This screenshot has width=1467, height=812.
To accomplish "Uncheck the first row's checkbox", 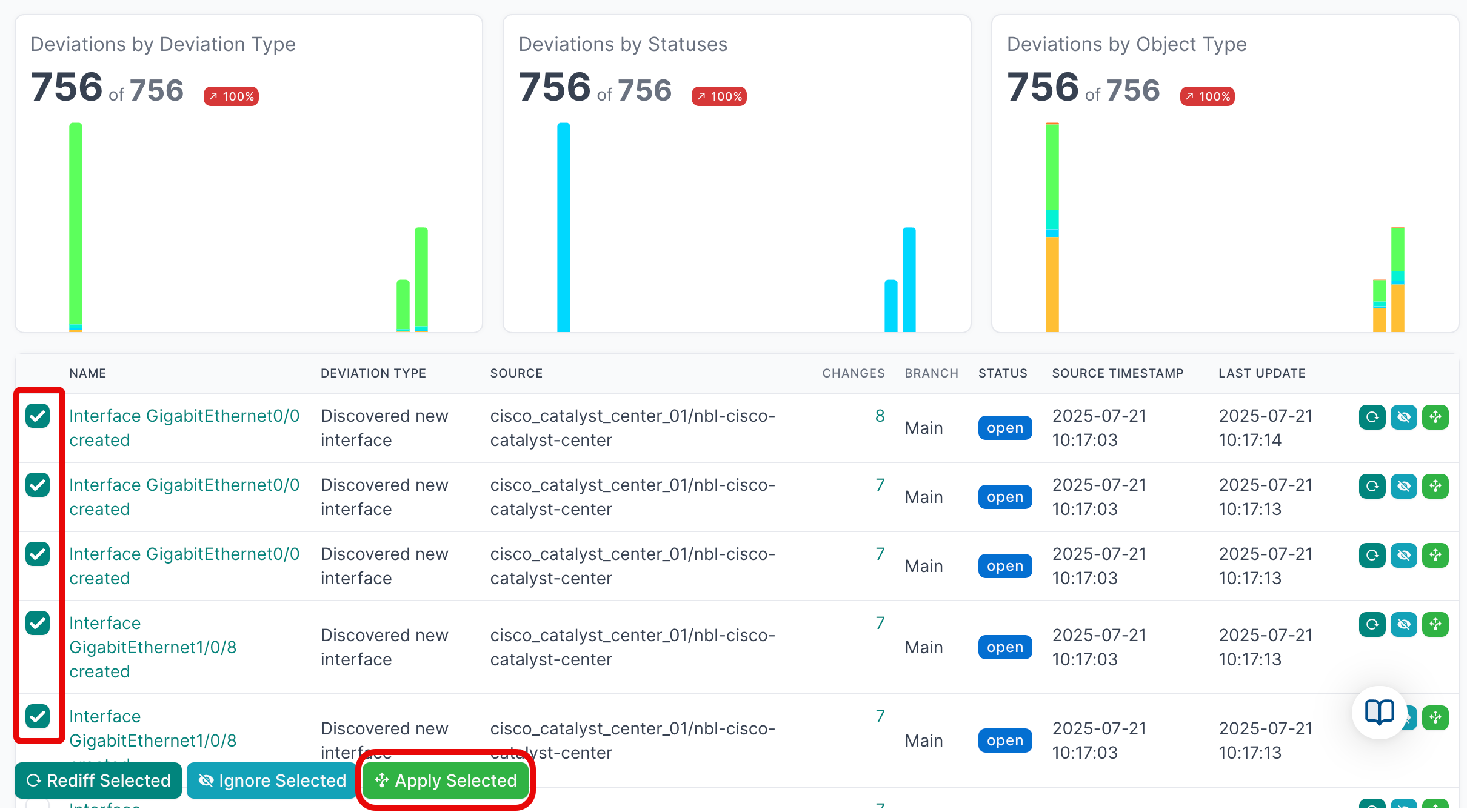I will point(38,416).
